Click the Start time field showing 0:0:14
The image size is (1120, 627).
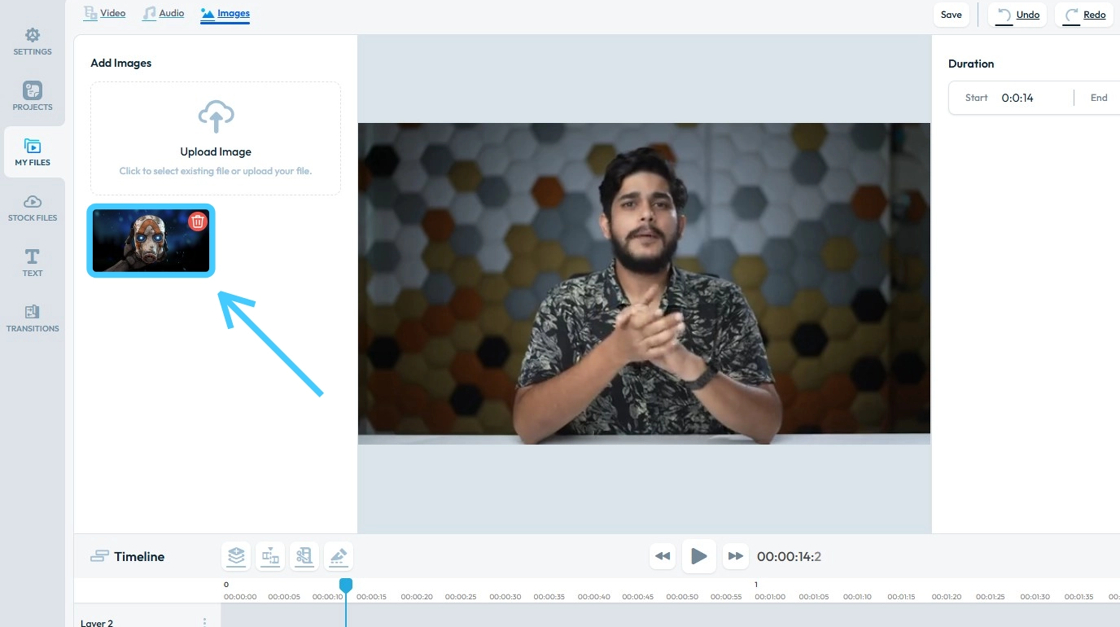1017,98
